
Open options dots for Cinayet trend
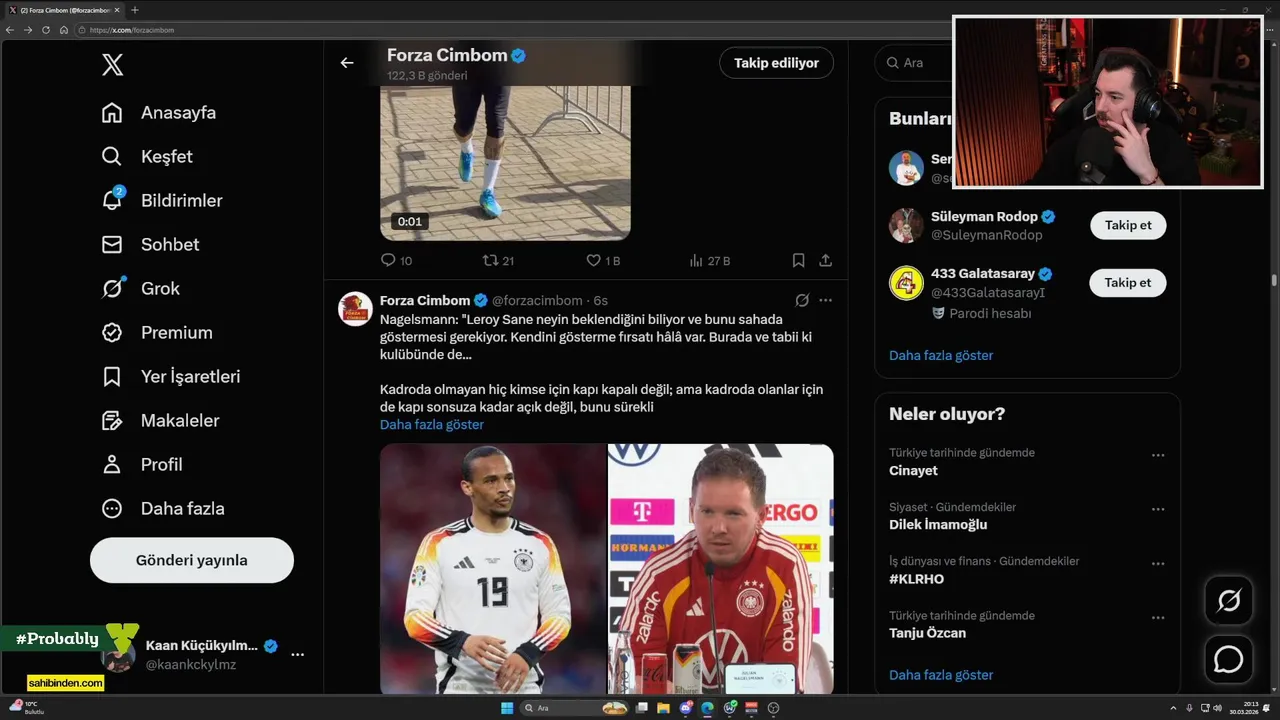[x=1158, y=455]
